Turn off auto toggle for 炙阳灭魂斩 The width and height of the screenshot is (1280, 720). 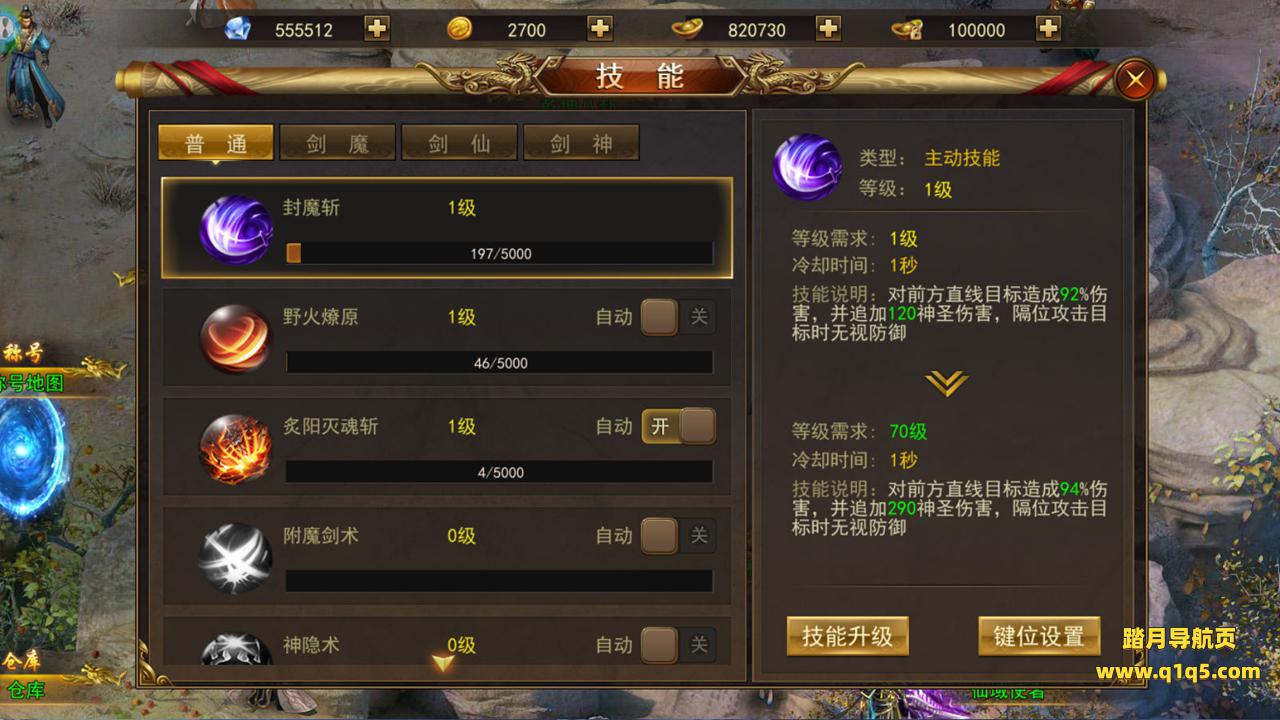tap(679, 426)
